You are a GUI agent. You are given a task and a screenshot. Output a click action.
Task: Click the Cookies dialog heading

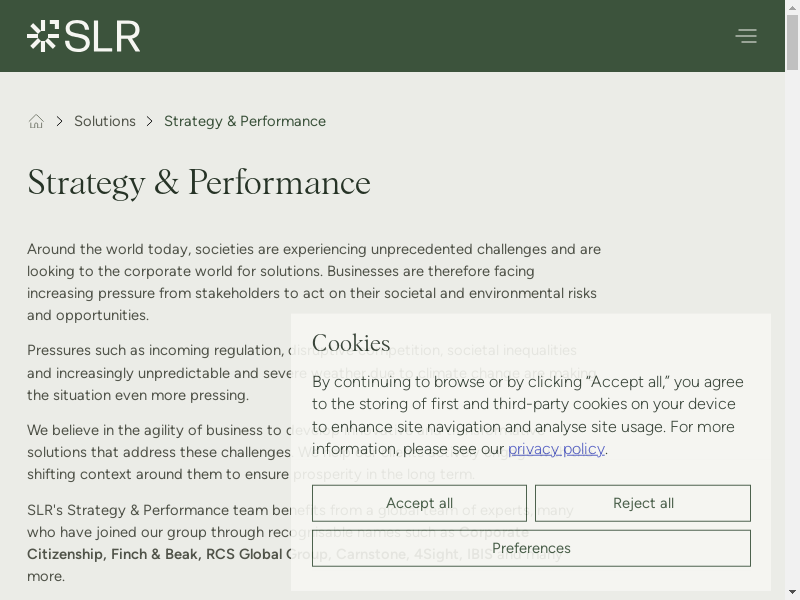351,344
